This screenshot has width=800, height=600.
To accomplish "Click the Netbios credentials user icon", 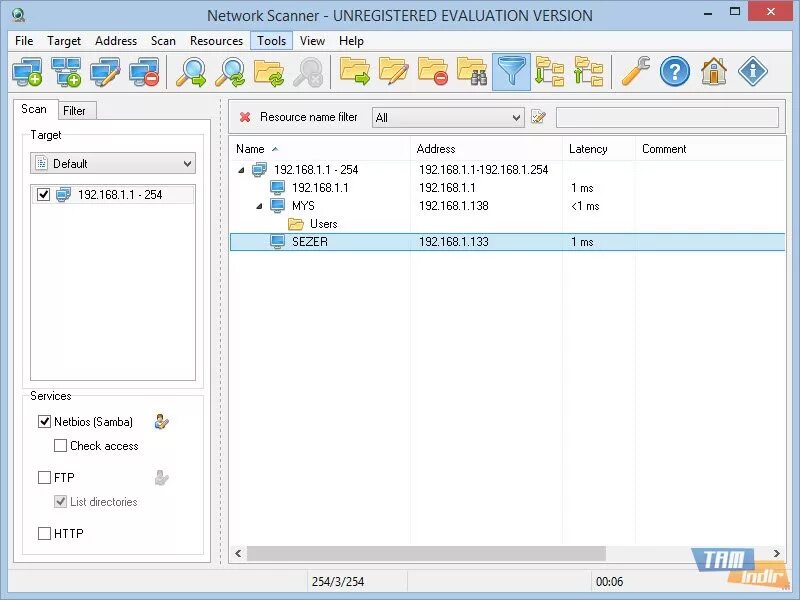I will pyautogui.click(x=161, y=421).
